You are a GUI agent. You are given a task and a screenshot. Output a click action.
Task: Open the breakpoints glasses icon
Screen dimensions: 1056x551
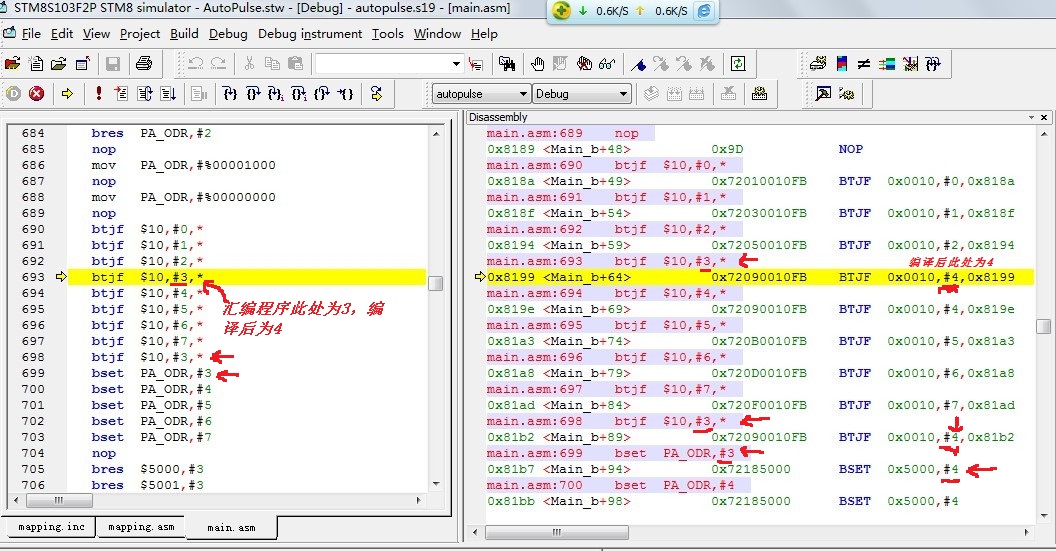607,64
